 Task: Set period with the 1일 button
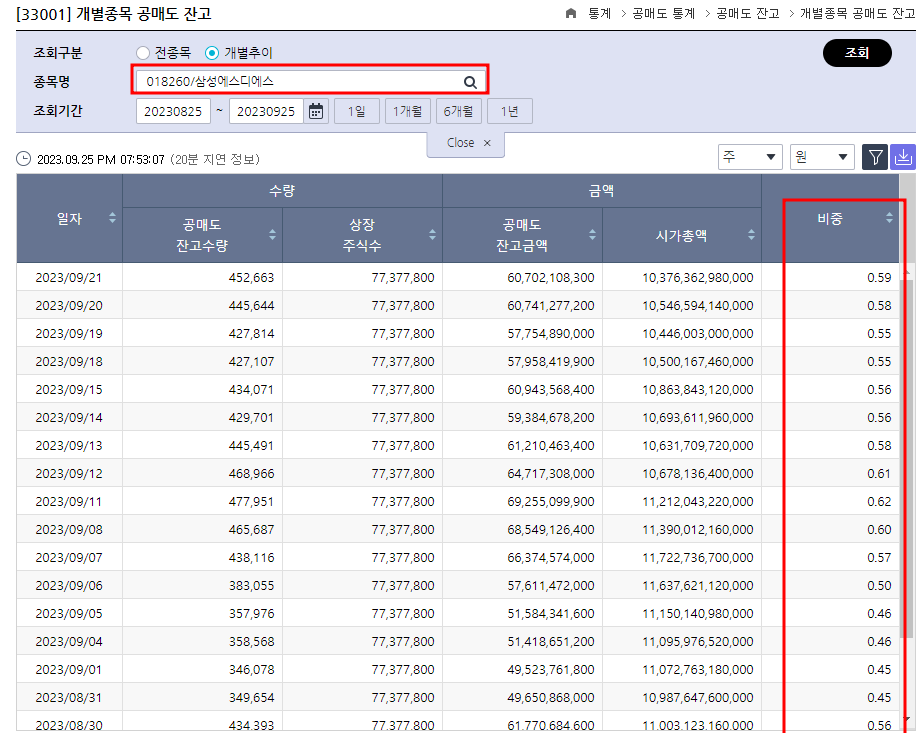point(357,111)
